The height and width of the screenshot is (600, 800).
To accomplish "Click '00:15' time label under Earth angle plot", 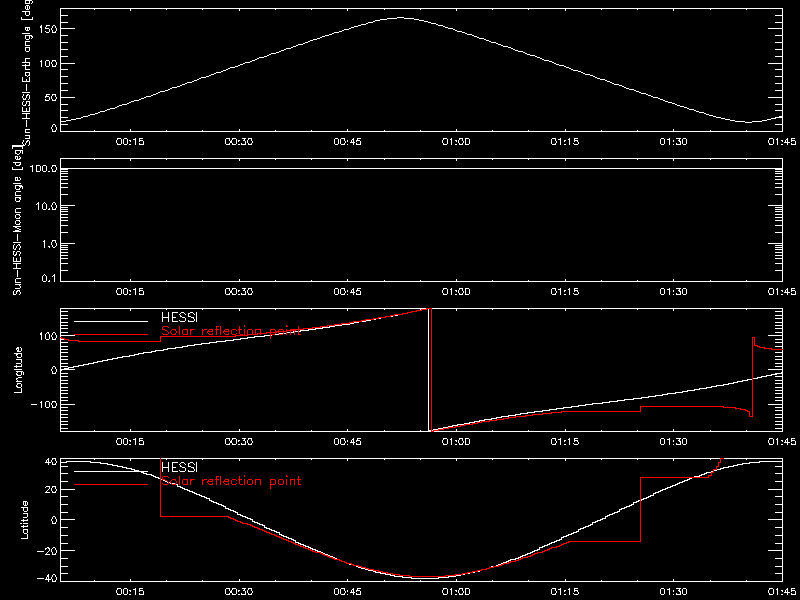I will pyautogui.click(x=130, y=142).
